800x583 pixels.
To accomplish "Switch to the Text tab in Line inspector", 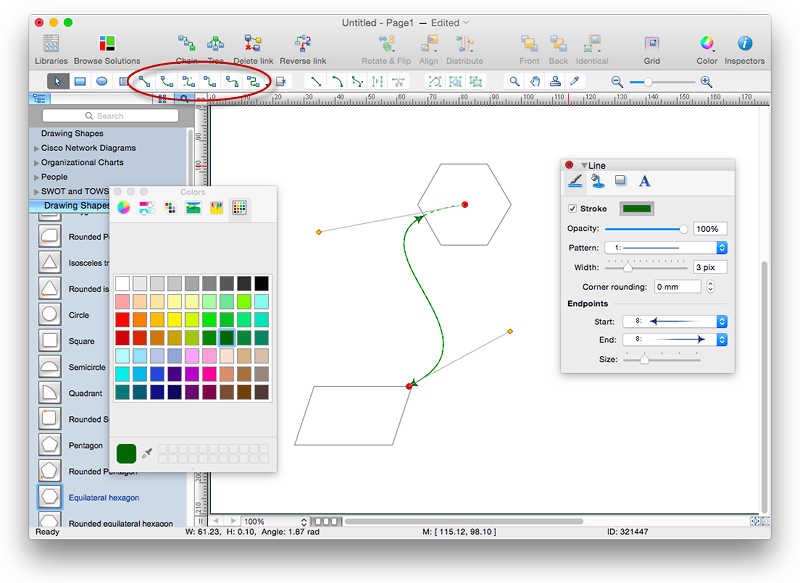I will point(645,181).
